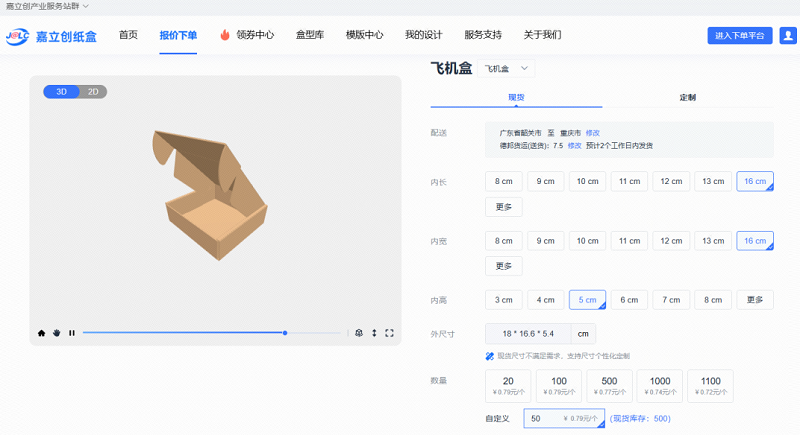Click the 进入下单平台 button
800x435 pixels.
[x=741, y=35]
